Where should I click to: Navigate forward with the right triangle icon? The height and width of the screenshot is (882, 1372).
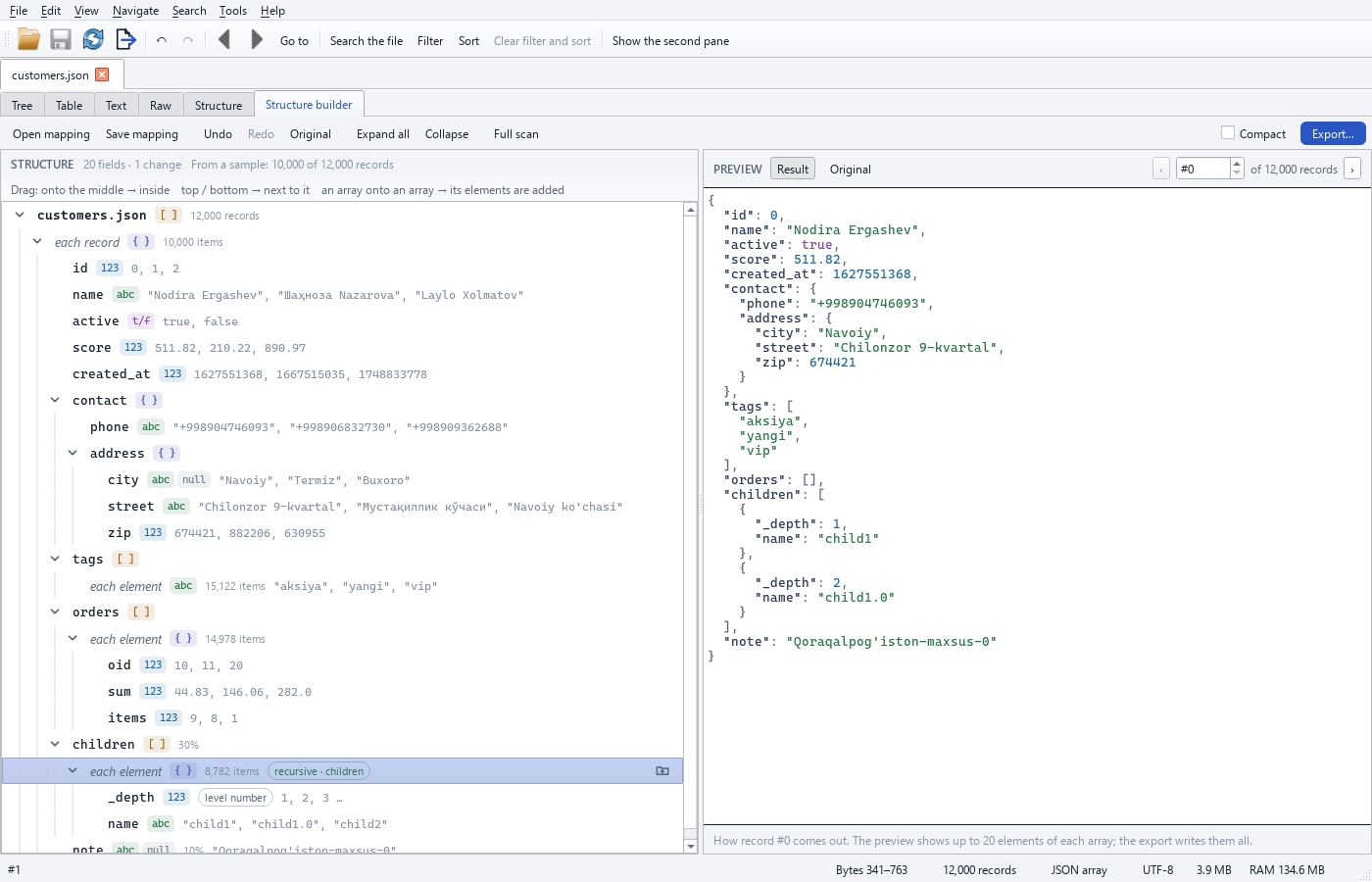(x=257, y=39)
